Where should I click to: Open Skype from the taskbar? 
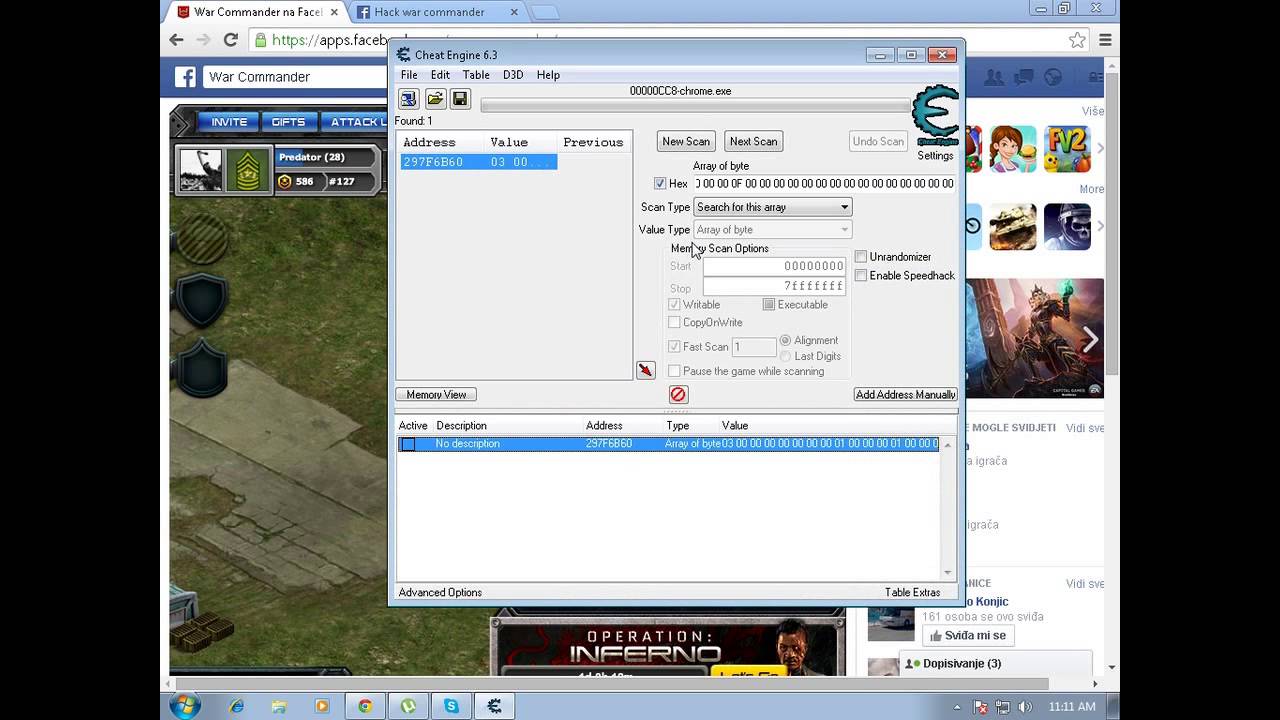coord(450,706)
